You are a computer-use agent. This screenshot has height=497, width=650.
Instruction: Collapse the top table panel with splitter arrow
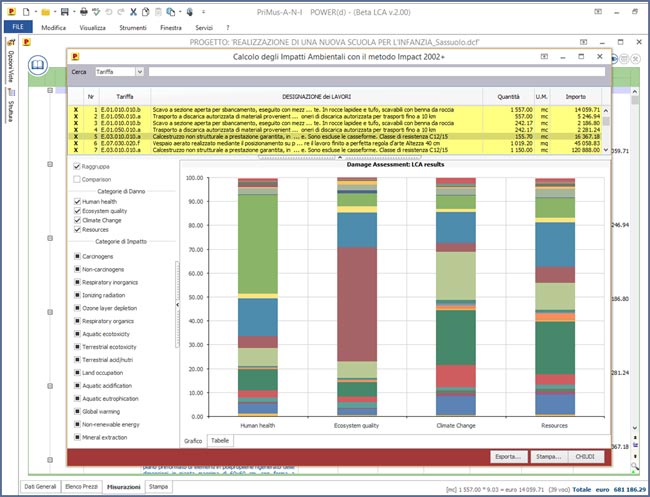click(x=340, y=157)
